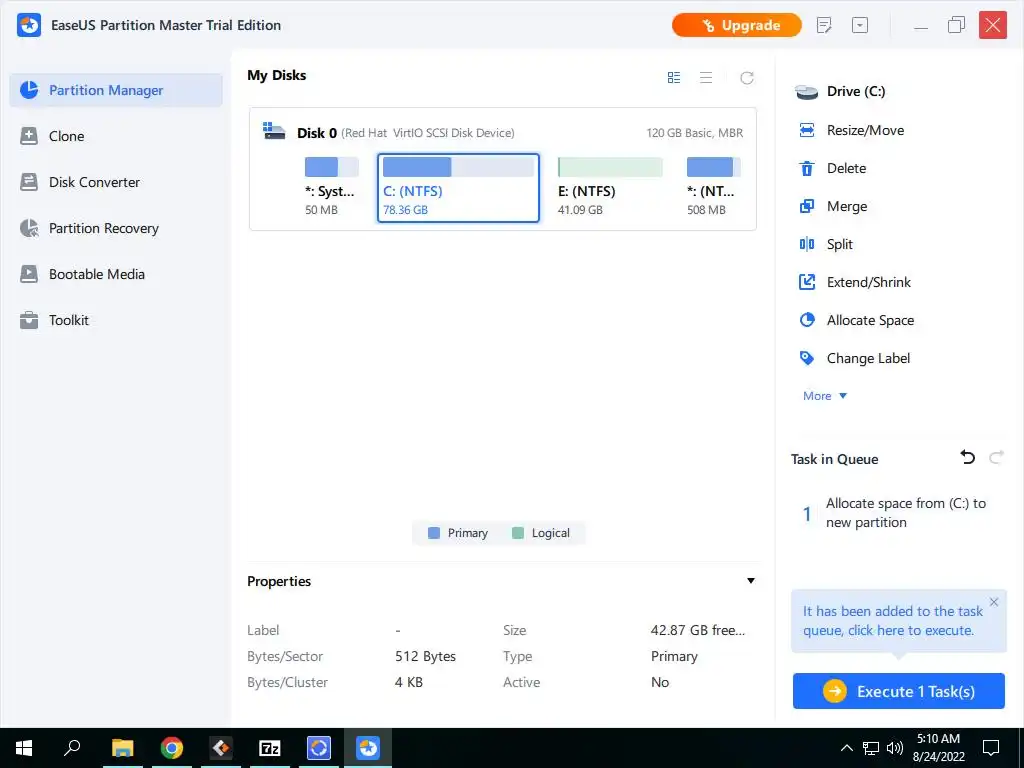1024x768 pixels.
Task: Switch to disk card view
Action: [674, 78]
